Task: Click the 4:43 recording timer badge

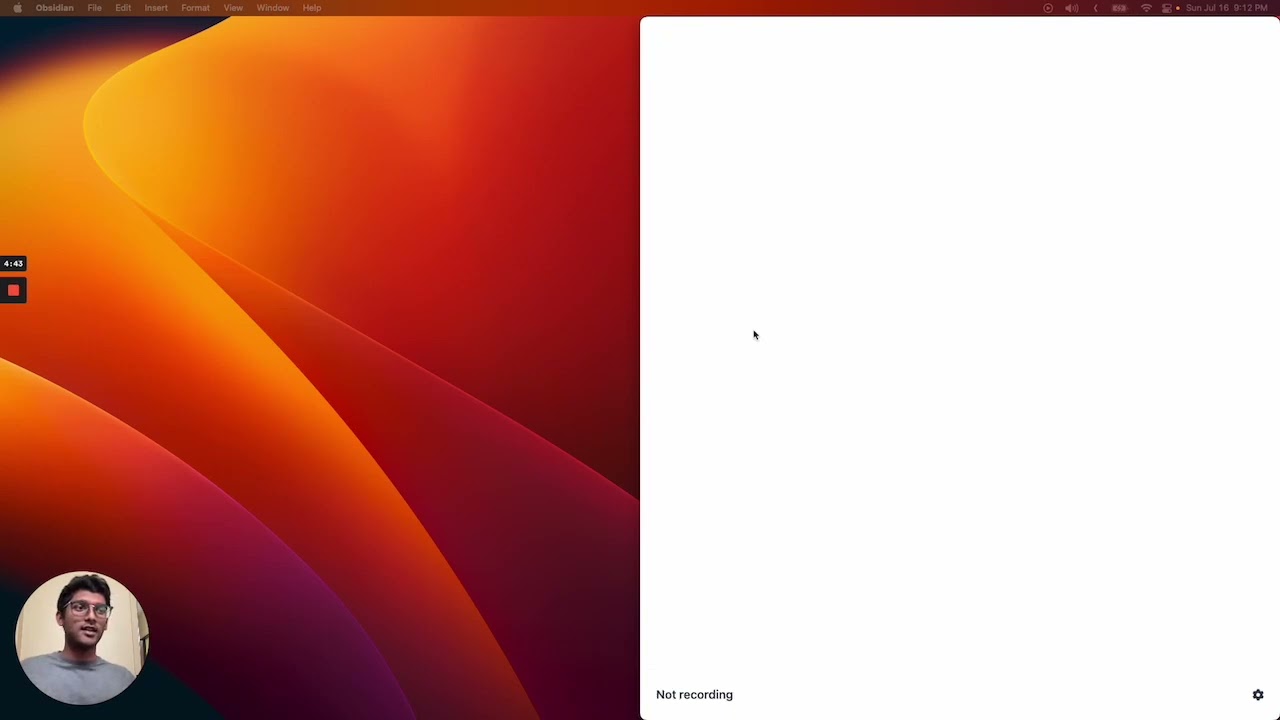Action: (13, 264)
